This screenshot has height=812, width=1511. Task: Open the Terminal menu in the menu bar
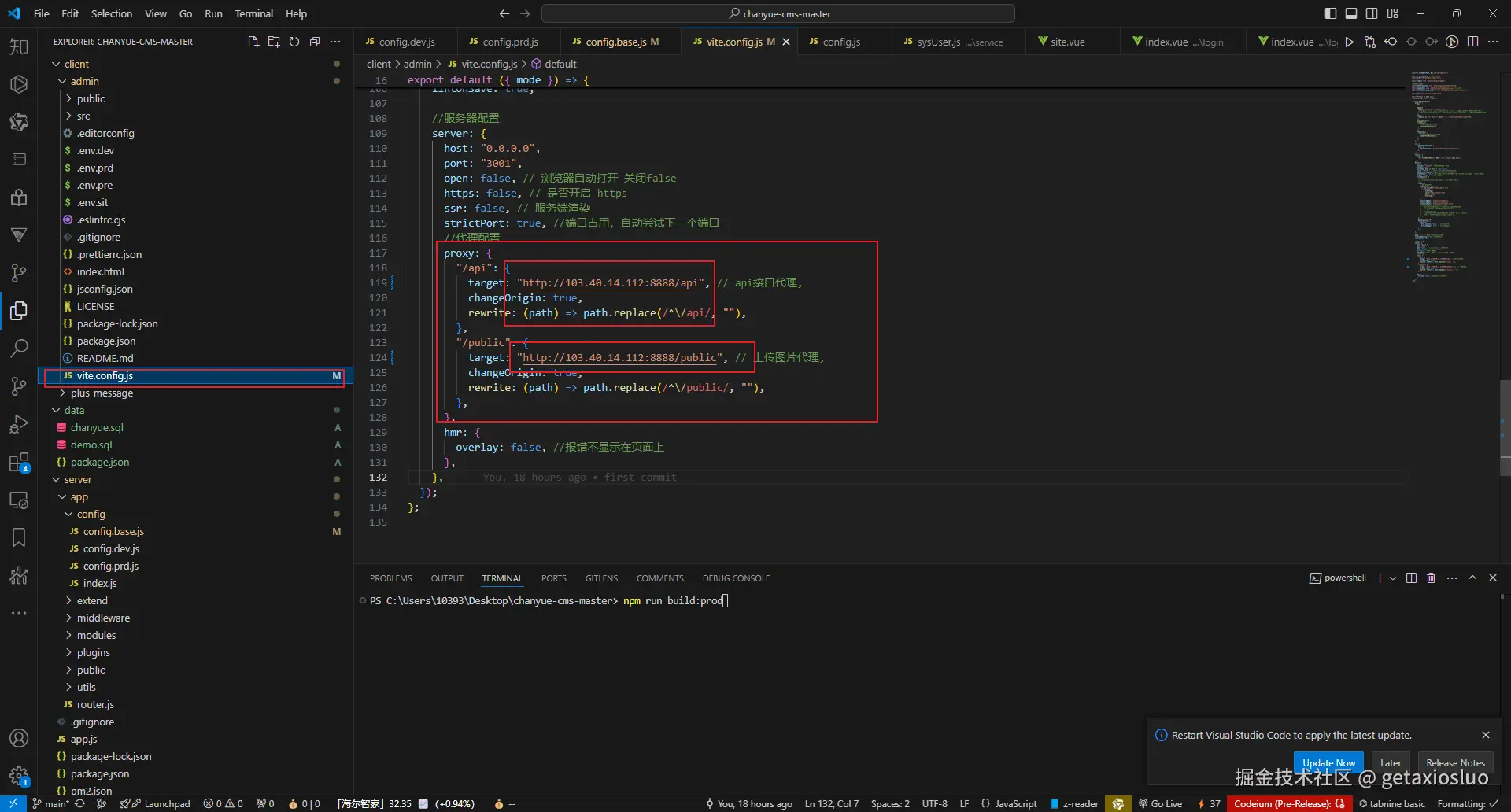coord(253,13)
